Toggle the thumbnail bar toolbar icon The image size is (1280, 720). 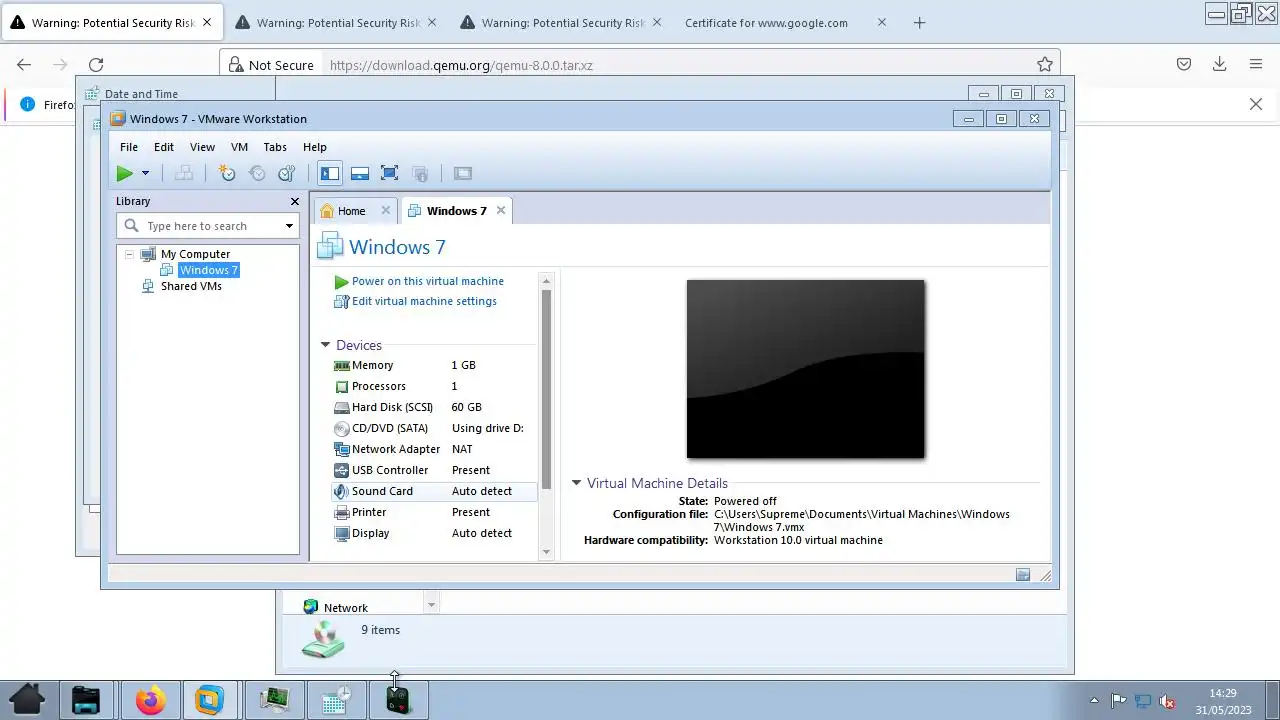click(x=360, y=173)
